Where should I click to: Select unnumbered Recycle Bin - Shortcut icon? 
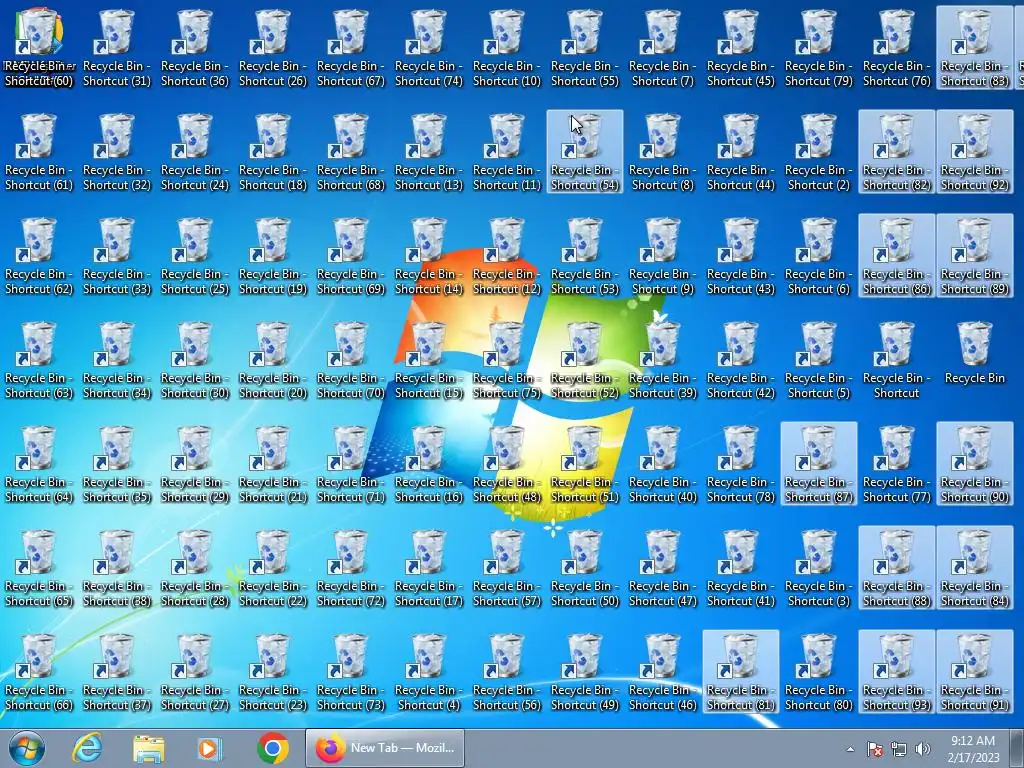[x=897, y=359]
